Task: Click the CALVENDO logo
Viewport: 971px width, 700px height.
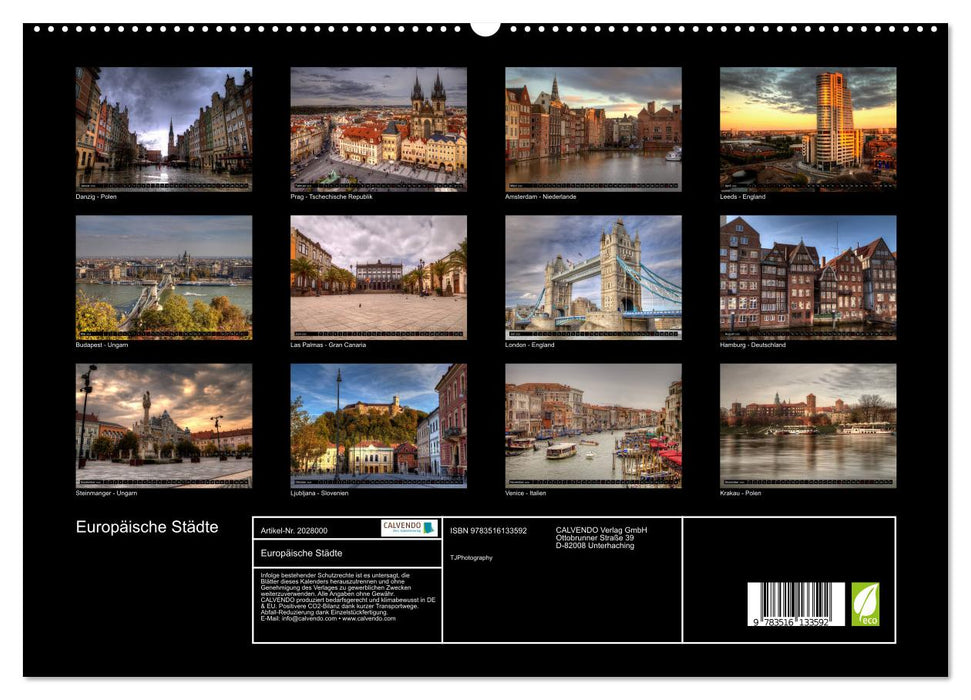Action: coord(408,528)
